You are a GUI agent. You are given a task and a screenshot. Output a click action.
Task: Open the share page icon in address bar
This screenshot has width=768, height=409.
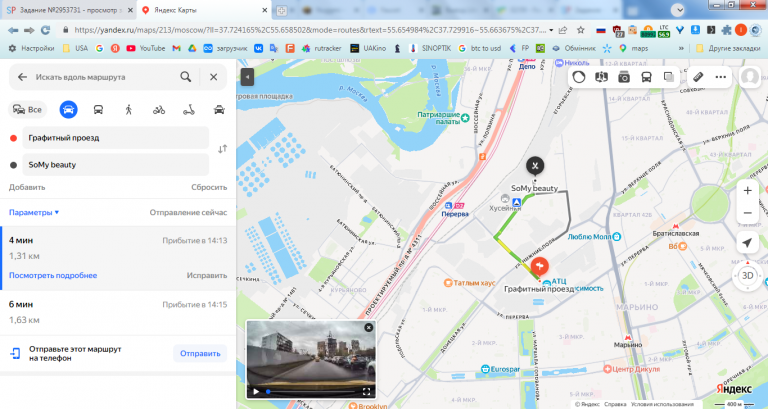tap(563, 30)
